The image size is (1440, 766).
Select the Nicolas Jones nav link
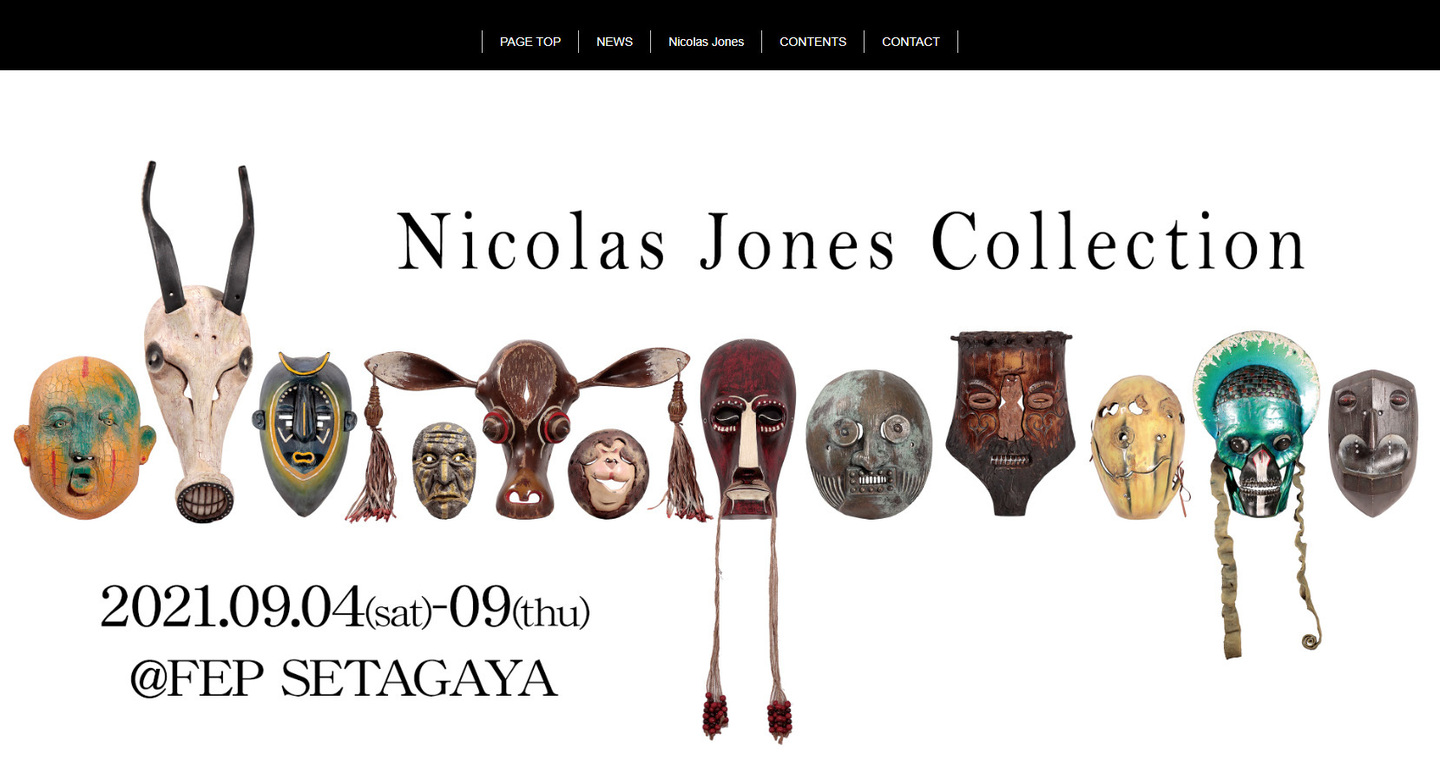tap(706, 41)
